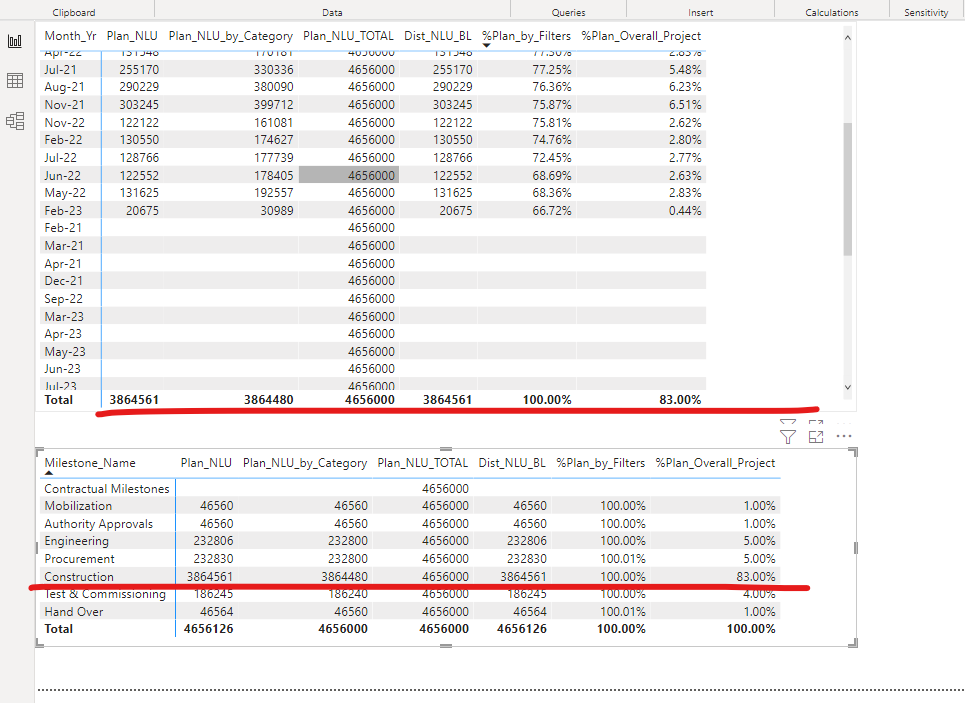Screen dimensions: 965x703
Task: Click the Calculations ribbon group label
Action: click(831, 12)
